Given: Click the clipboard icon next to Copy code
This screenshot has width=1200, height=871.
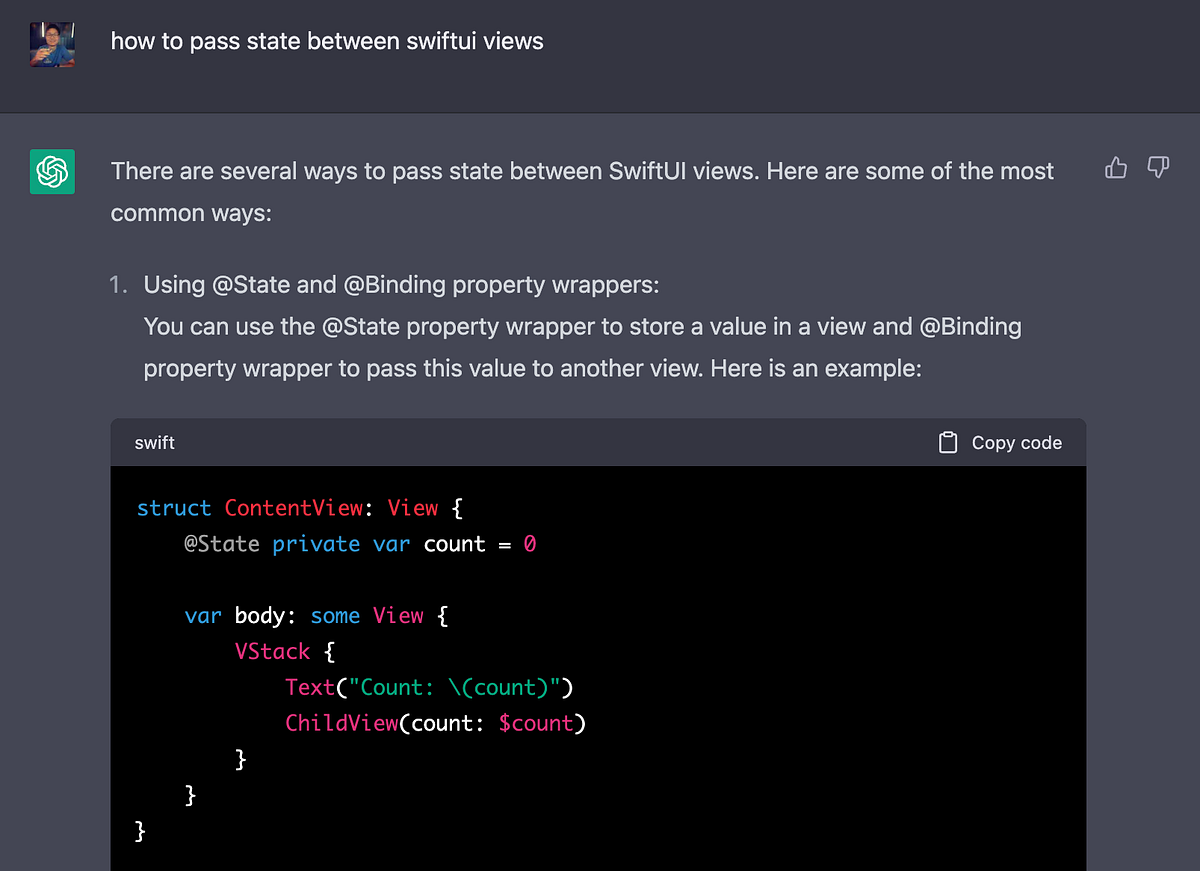Looking at the screenshot, I should point(948,441).
